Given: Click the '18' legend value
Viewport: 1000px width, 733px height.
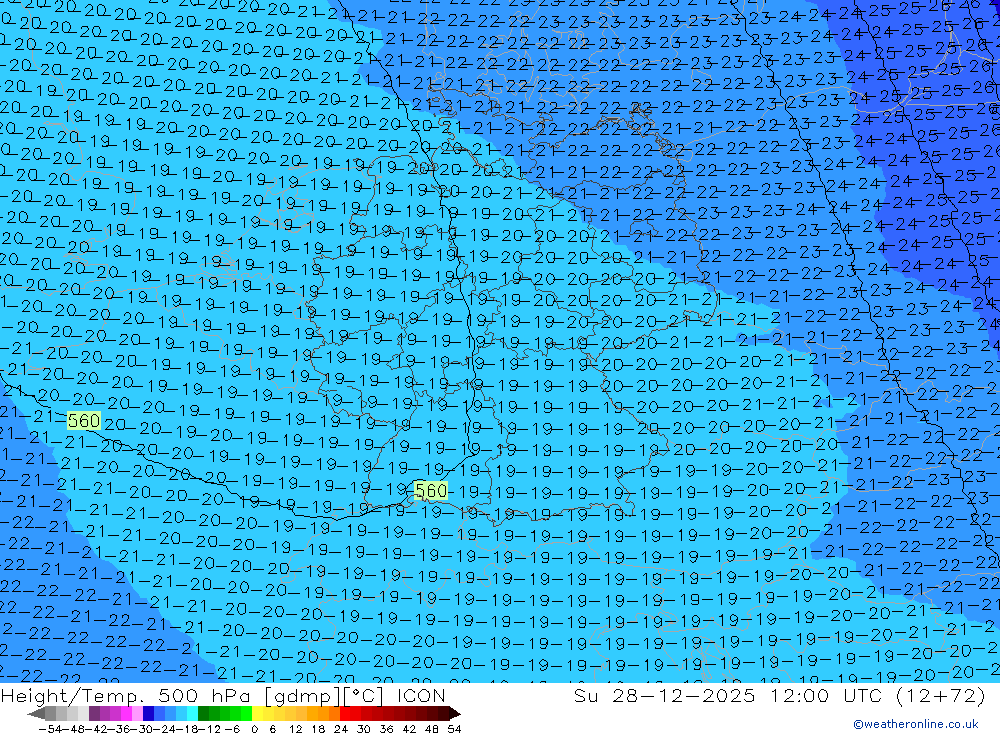Looking at the screenshot, I should [318, 729].
